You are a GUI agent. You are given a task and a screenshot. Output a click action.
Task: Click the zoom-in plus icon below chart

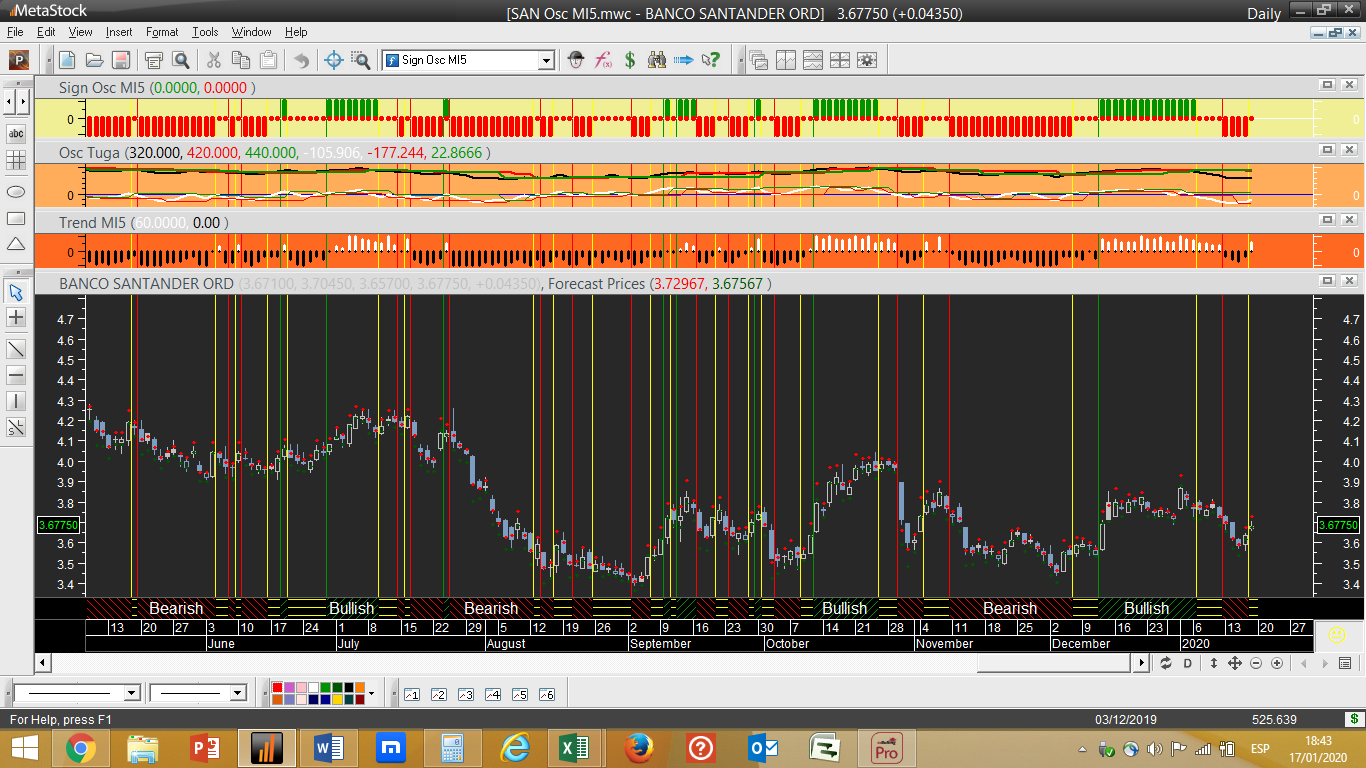(1277, 663)
